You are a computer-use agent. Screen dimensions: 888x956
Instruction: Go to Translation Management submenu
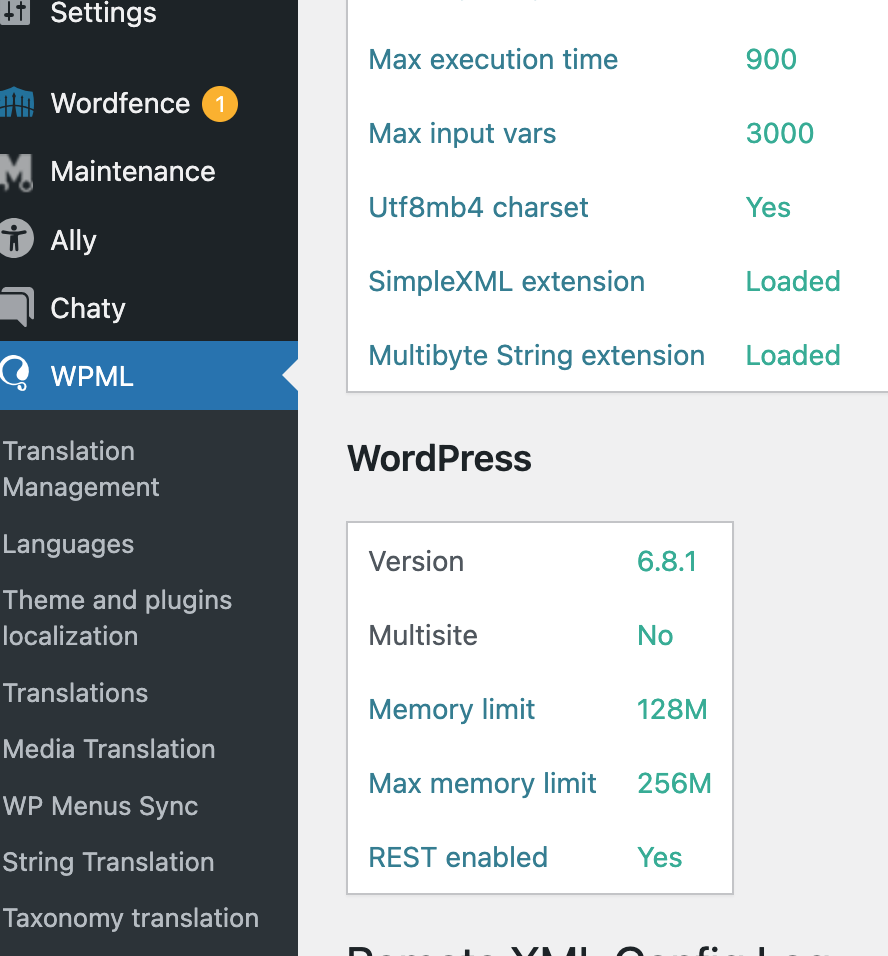(x=81, y=469)
